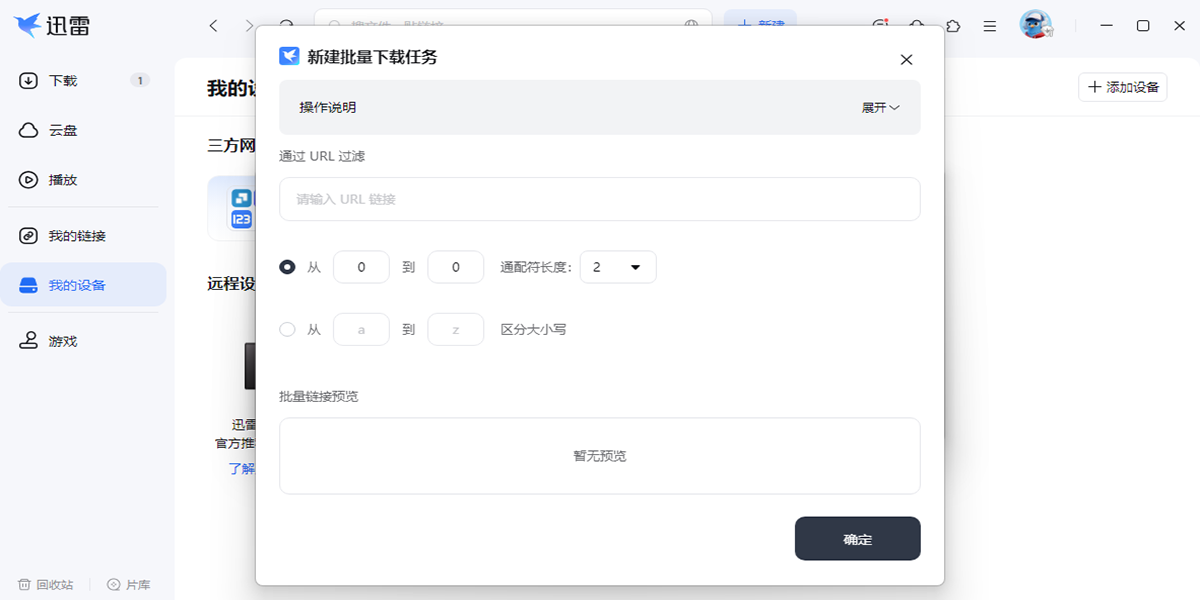This screenshot has height=600, width=1200.
Task: Click the 操作说明 label
Action: click(x=327, y=108)
